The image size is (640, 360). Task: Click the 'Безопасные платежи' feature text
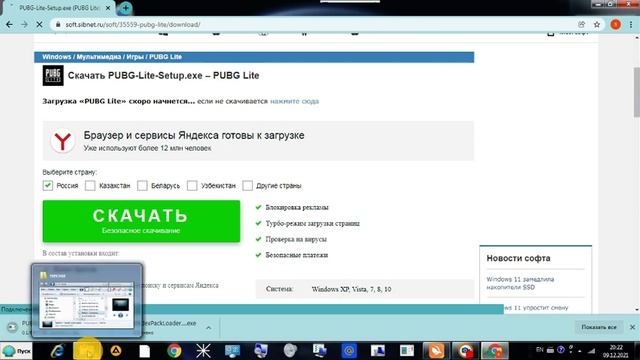tap(297, 255)
